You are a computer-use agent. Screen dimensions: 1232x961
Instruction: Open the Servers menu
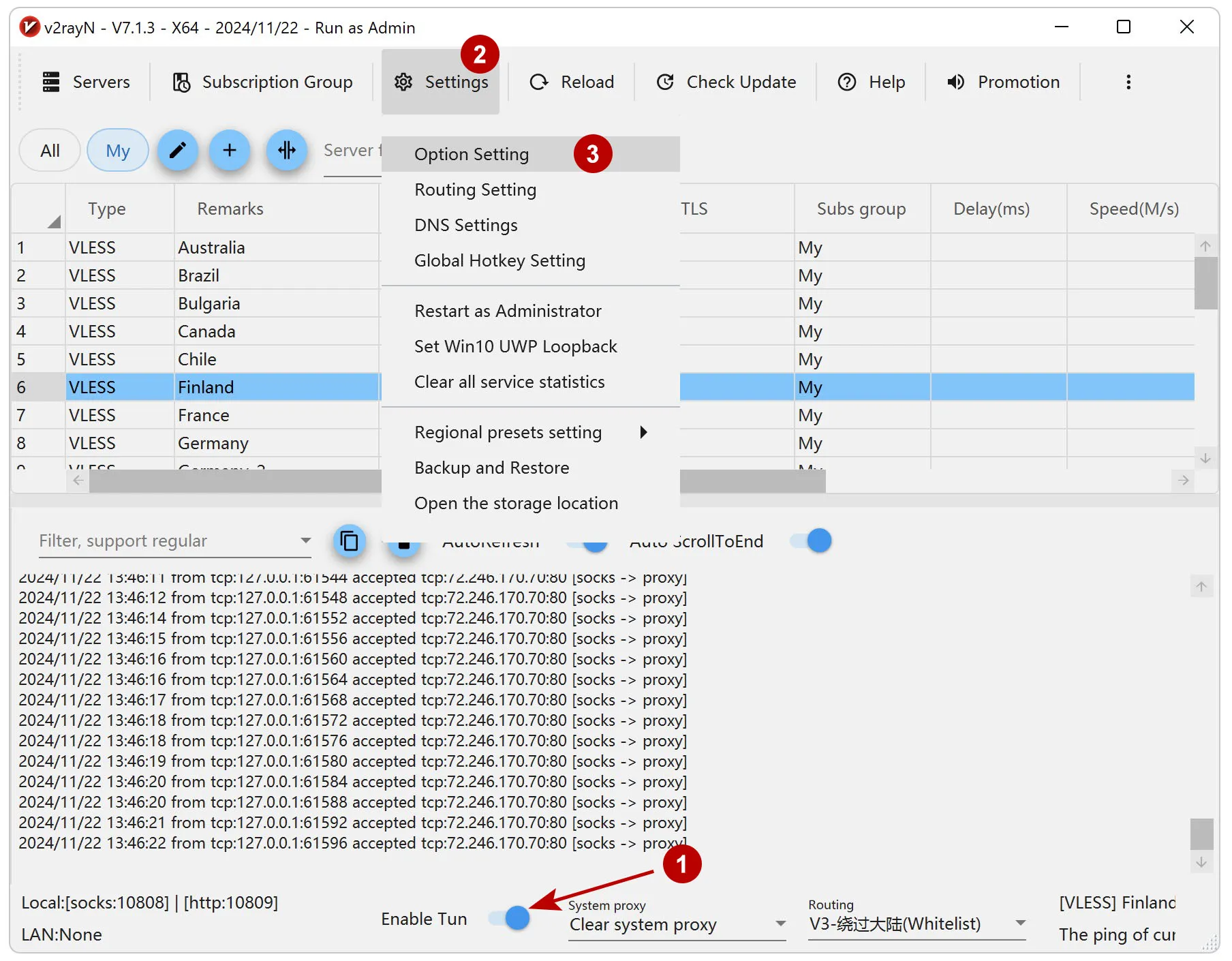click(86, 82)
